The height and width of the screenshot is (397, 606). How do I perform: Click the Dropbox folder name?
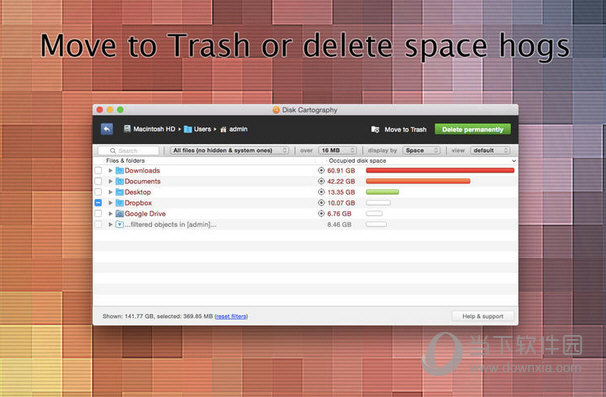pos(138,203)
